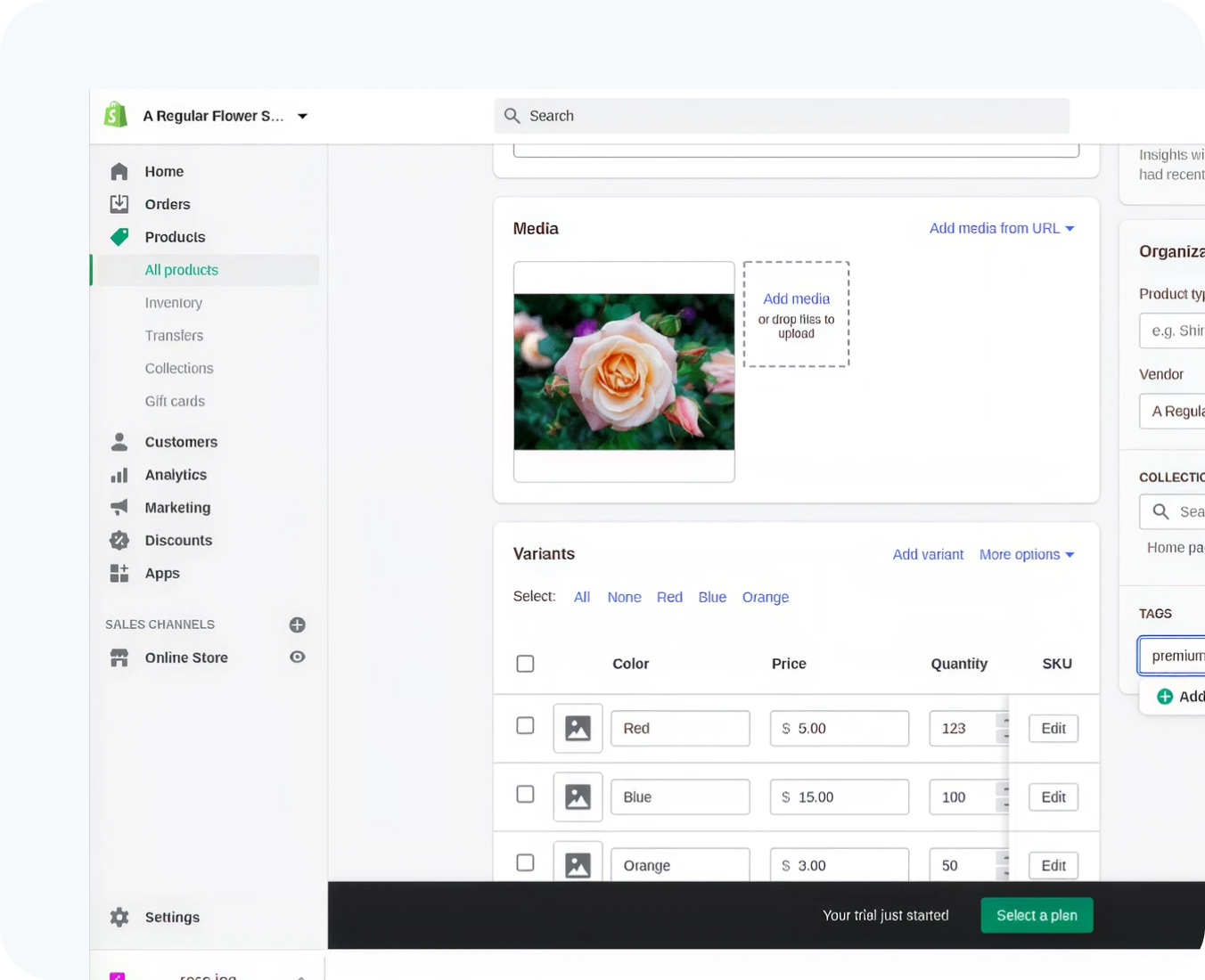Check the Orange variant checkbox

pos(526,862)
